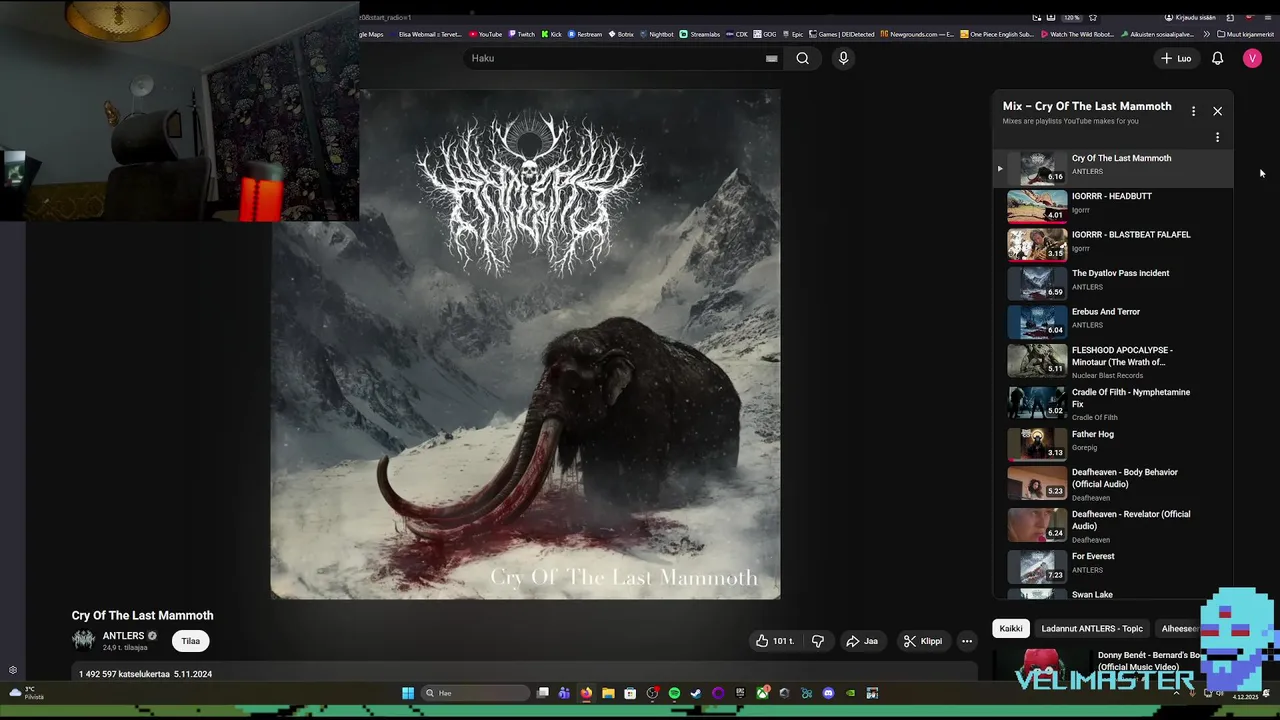Open the ANTLERS channel name link

[x=123, y=636]
